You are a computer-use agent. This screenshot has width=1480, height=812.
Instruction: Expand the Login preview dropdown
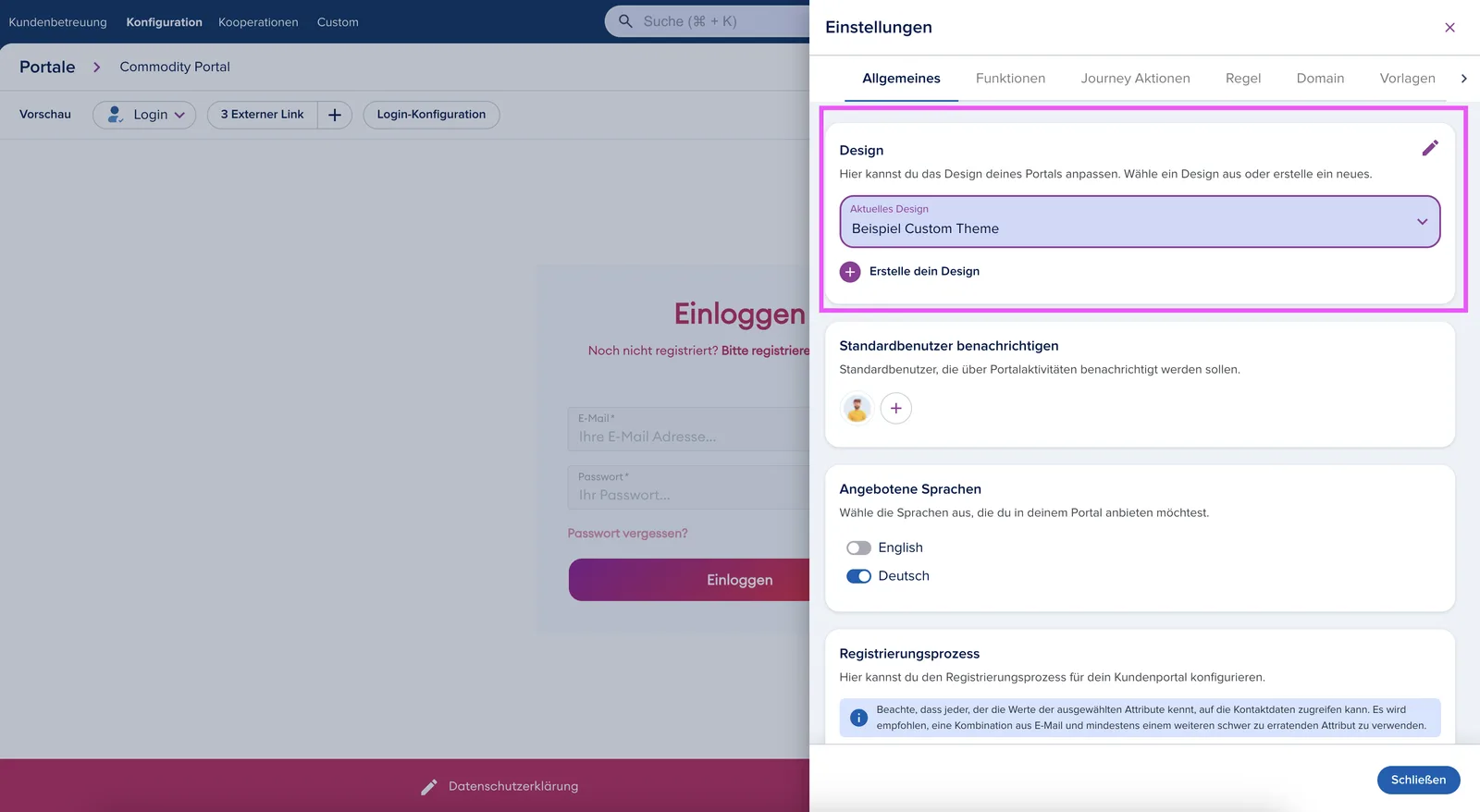[x=144, y=115]
